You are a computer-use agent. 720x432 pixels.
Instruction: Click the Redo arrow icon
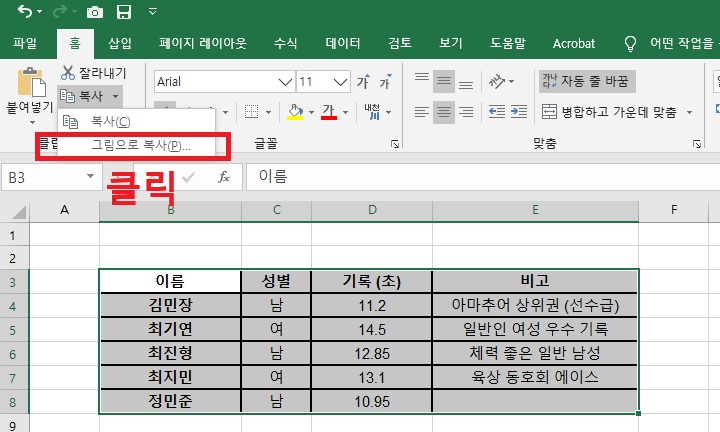coord(60,11)
